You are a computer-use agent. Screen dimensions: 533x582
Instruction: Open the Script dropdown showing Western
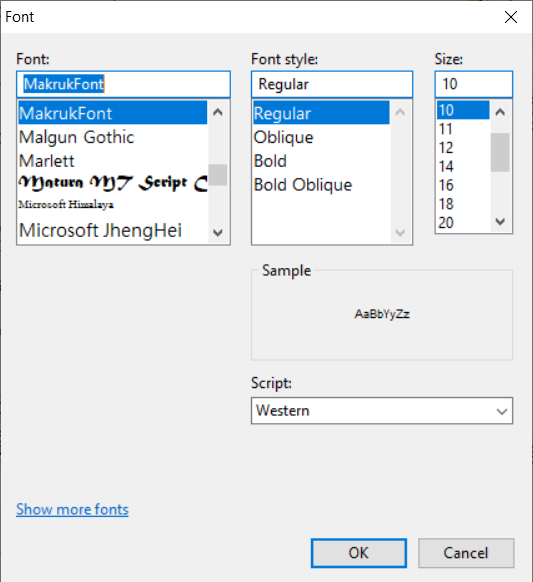pyautogui.click(x=382, y=411)
